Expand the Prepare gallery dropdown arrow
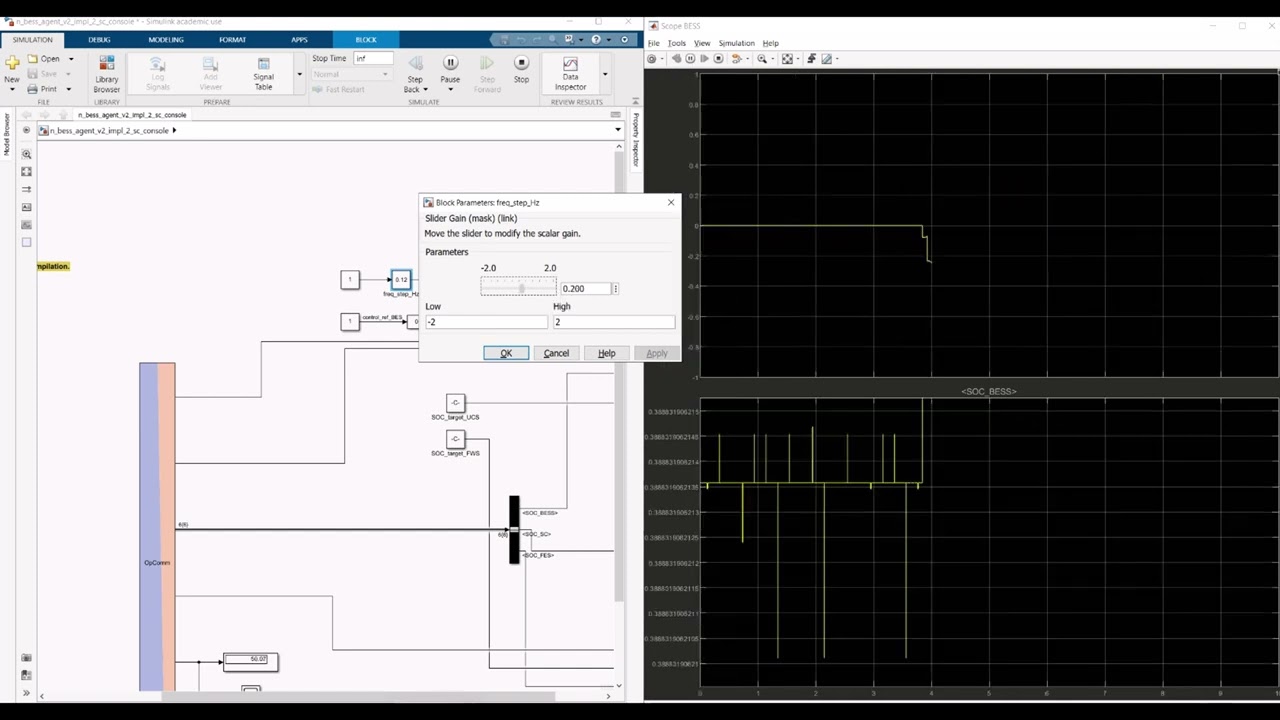The height and width of the screenshot is (720, 1280). coord(298,74)
